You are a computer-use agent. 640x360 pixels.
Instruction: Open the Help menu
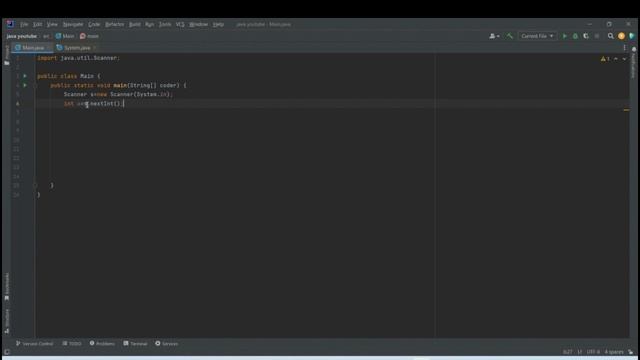tap(218, 24)
